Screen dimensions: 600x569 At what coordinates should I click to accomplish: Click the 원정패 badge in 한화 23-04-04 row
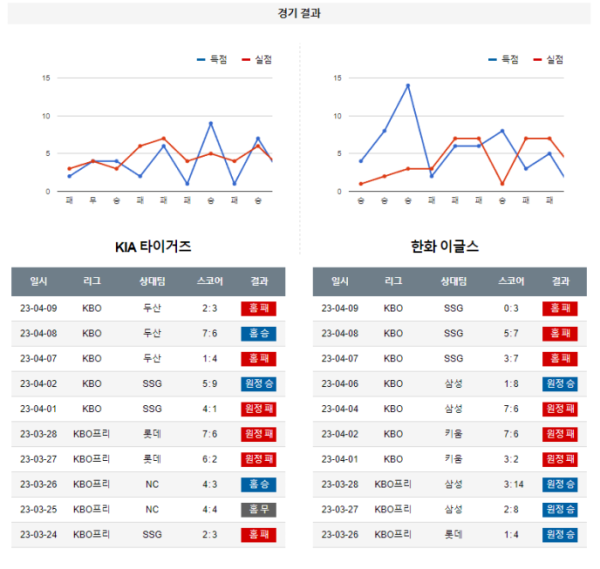pyautogui.click(x=560, y=409)
